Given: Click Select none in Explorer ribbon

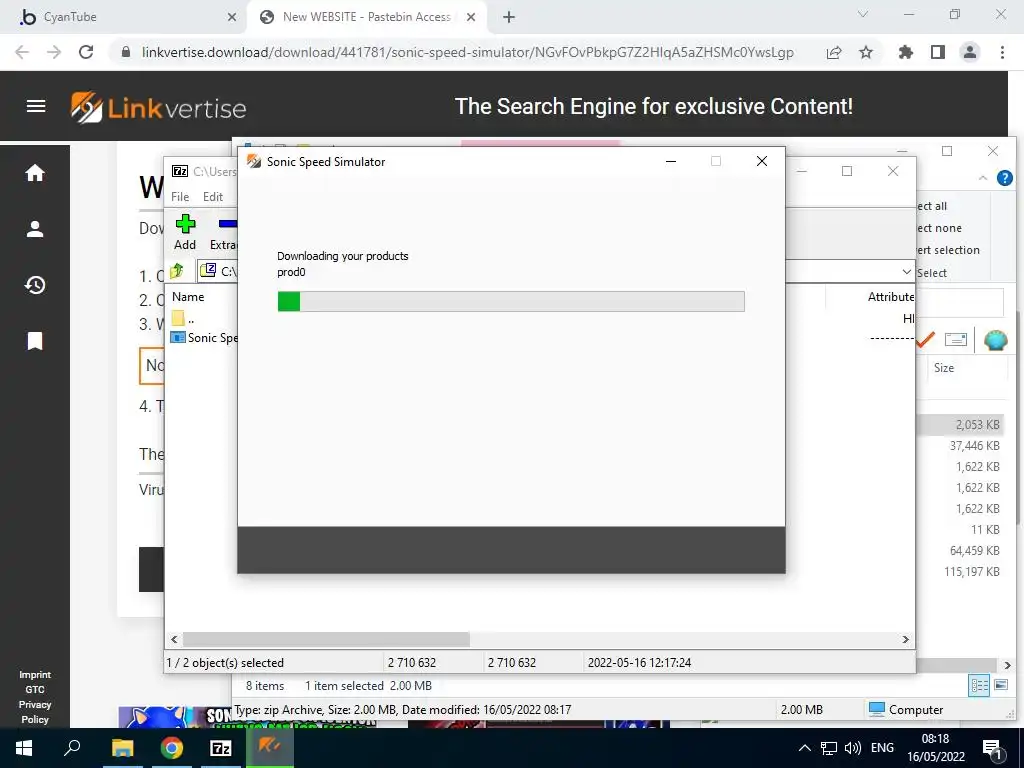Looking at the screenshot, I should pyautogui.click(x=939, y=228).
